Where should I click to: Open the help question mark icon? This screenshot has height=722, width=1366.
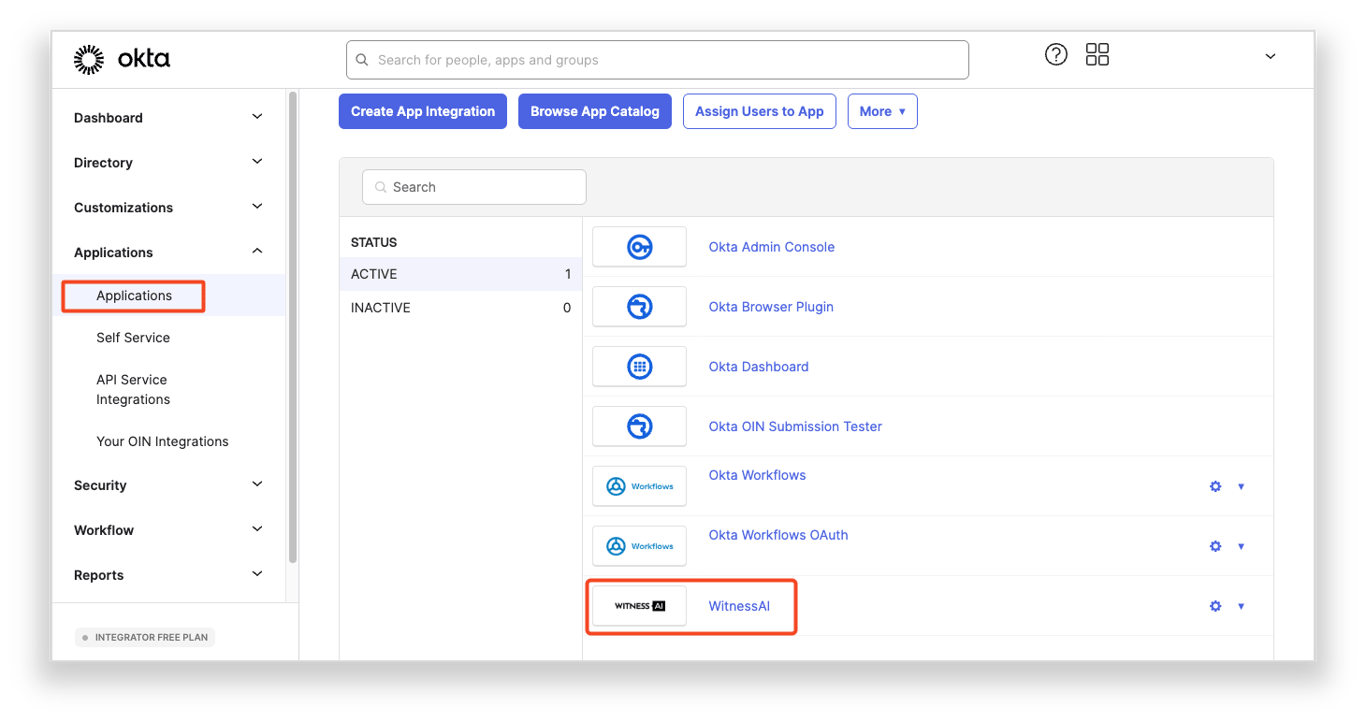coord(1056,55)
